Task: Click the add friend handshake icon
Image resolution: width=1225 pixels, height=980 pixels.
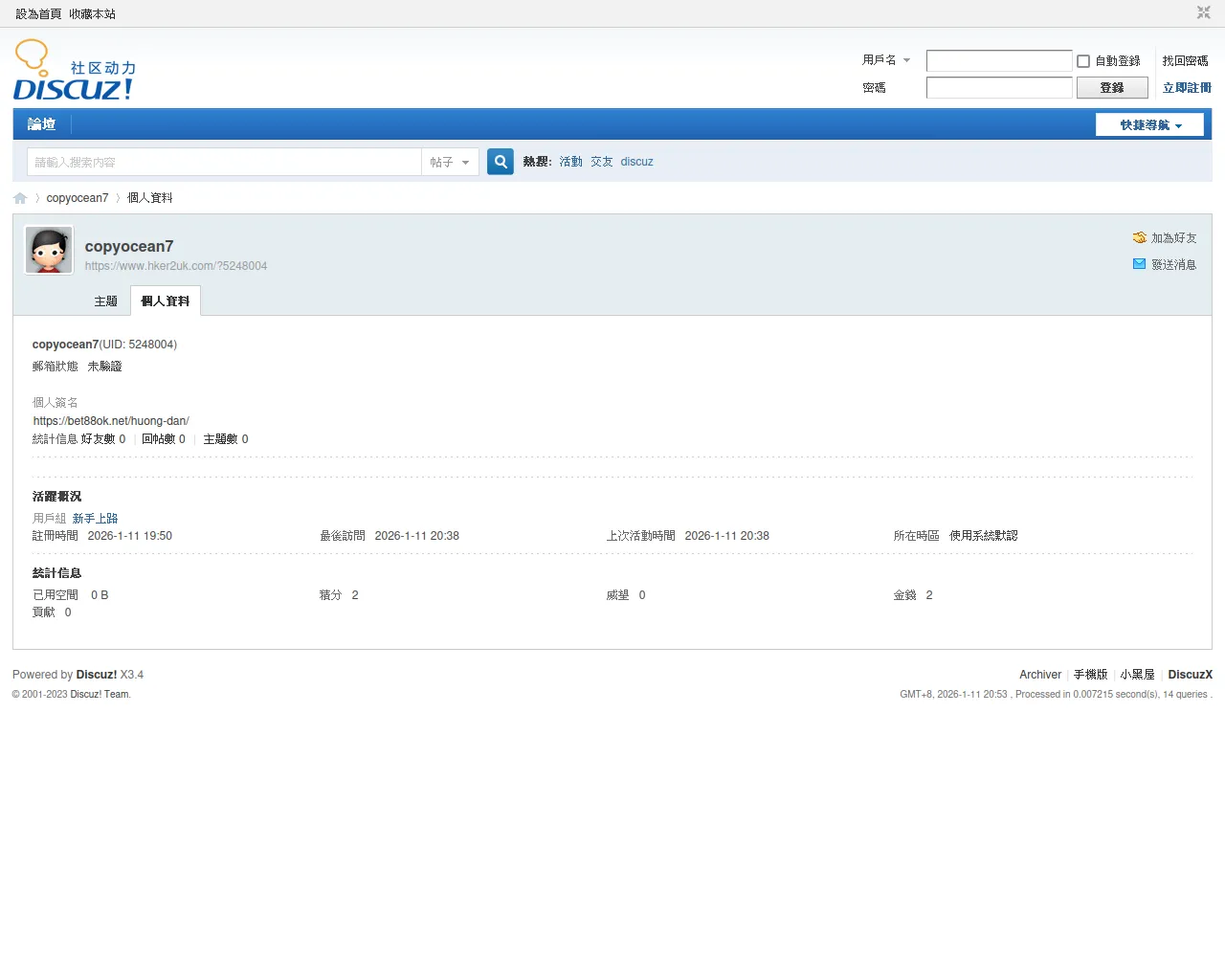Action: point(1139,237)
